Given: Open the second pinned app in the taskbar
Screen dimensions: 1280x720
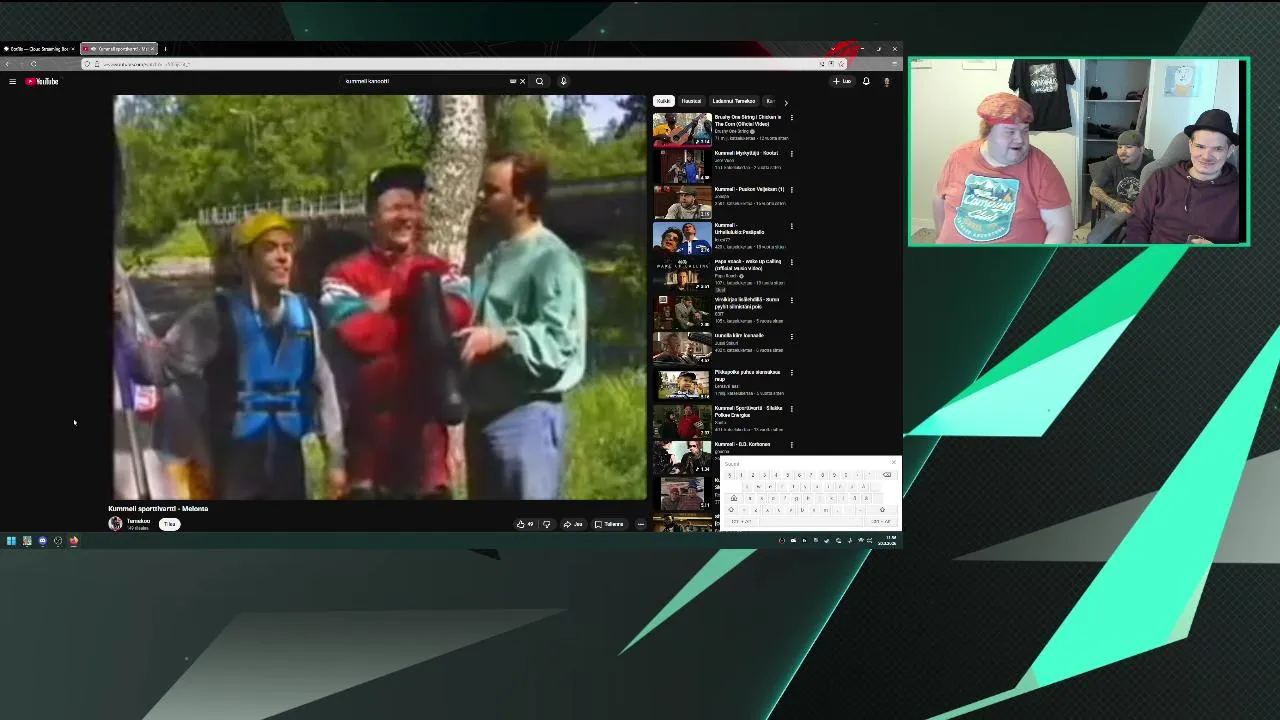Looking at the screenshot, I should point(27,541).
